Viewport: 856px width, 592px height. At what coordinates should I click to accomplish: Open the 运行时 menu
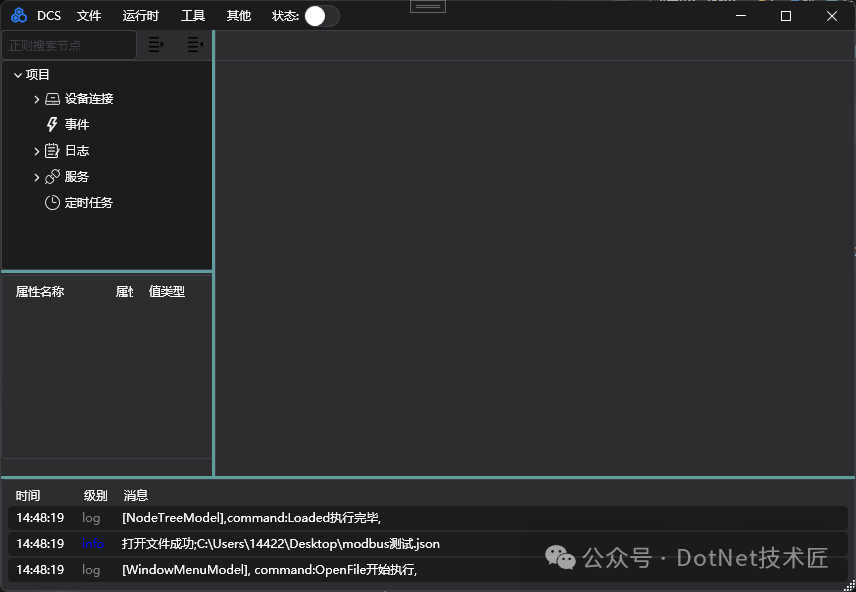[x=139, y=15]
